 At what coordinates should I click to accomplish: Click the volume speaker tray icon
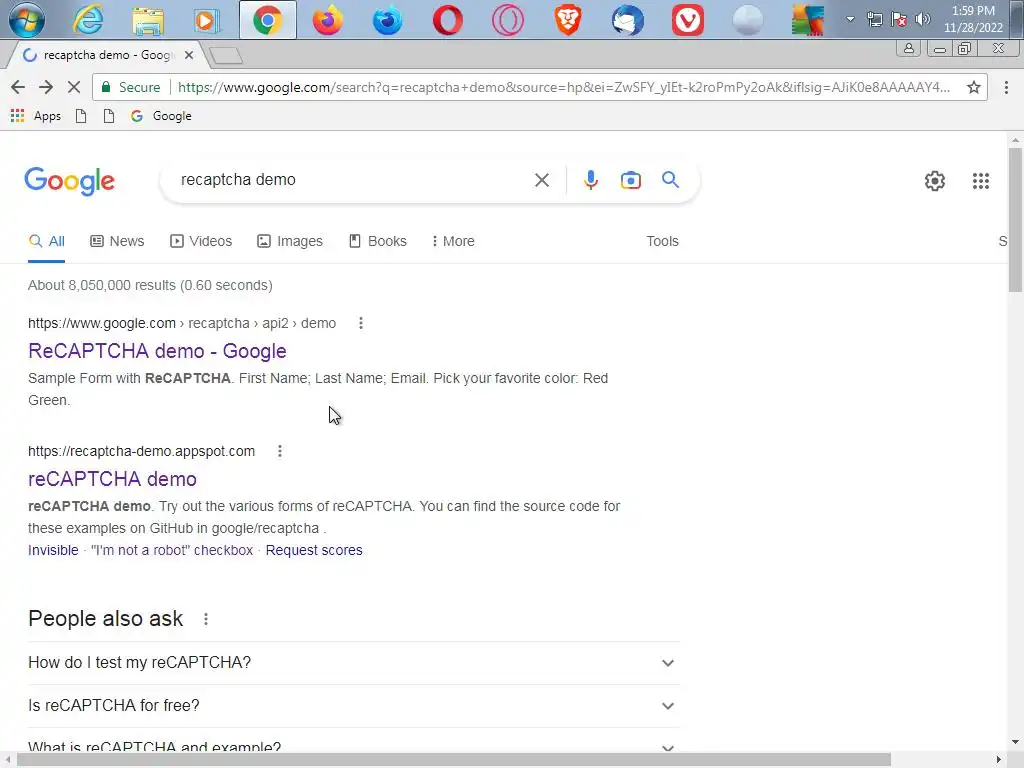click(922, 19)
